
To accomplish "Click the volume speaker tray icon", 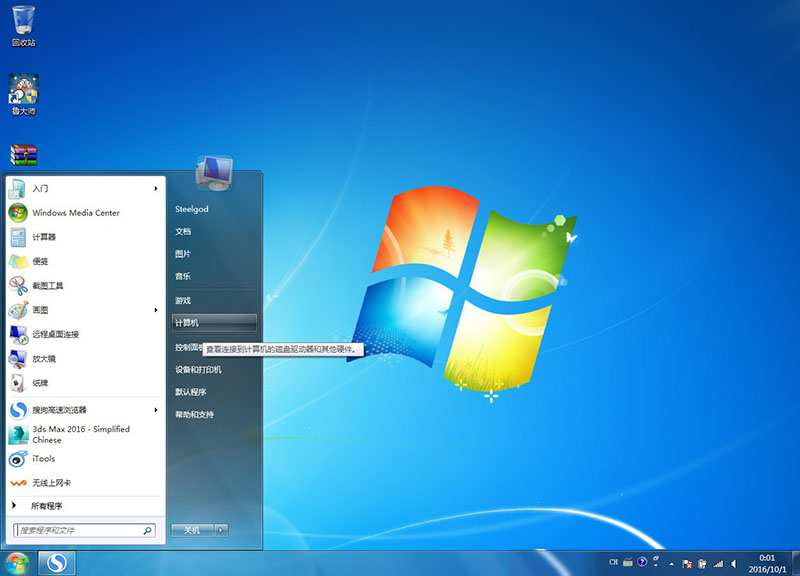I will click(734, 564).
